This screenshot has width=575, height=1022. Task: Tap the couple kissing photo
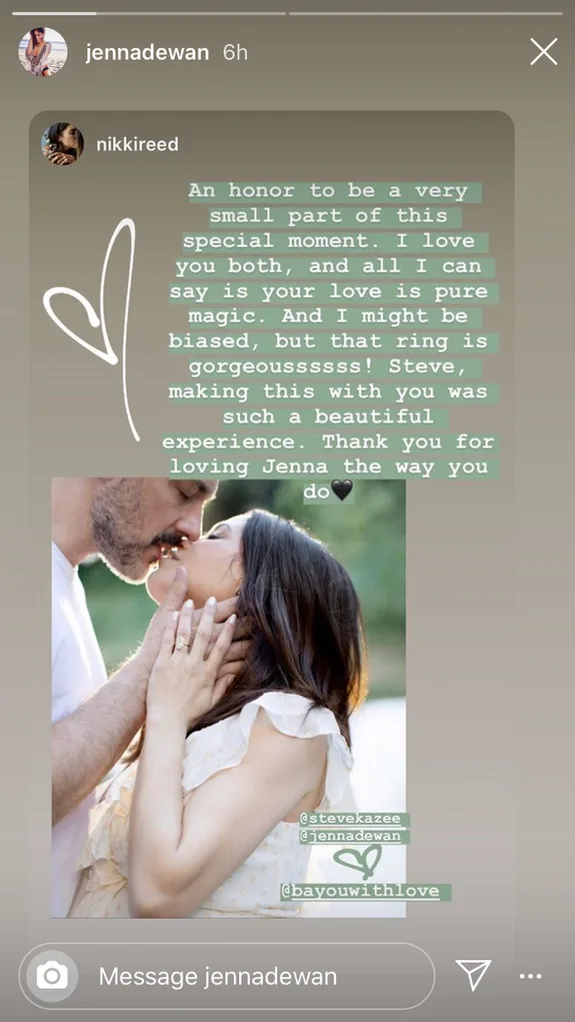[x=228, y=697]
